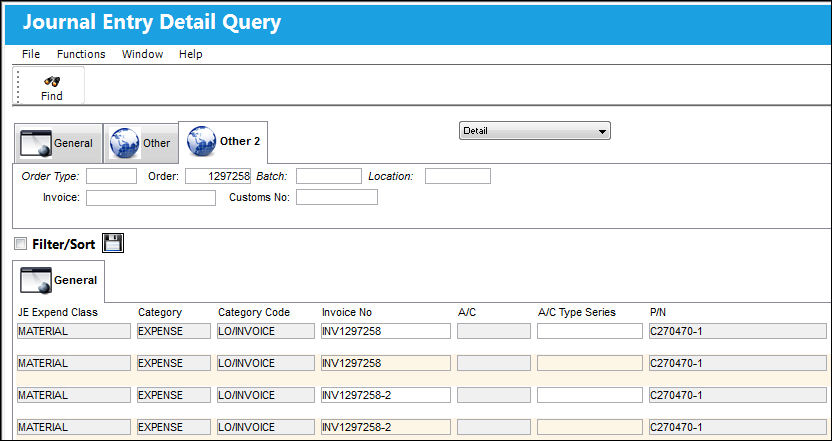
Task: Click the save disk icon beside Filter/Sort
Action: (112, 244)
